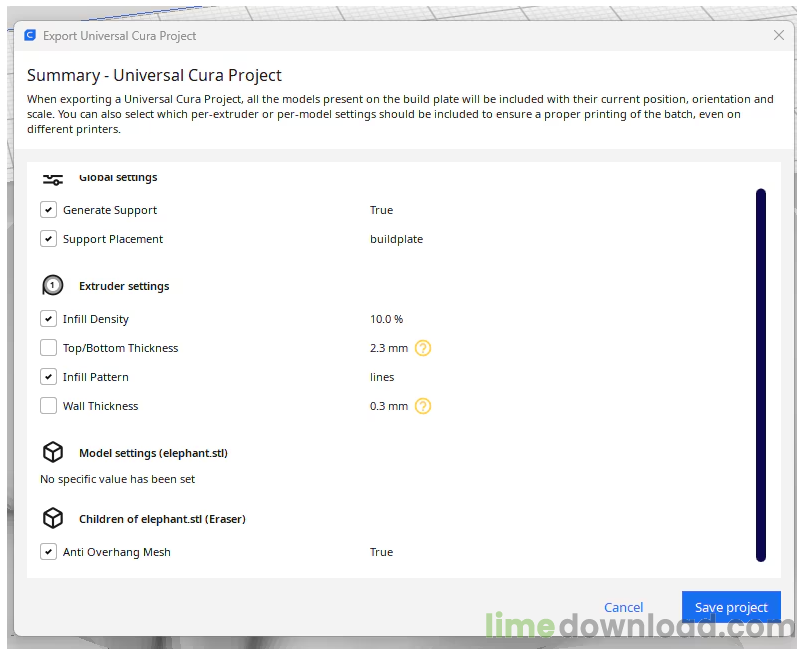The height and width of the screenshot is (657, 803).
Task: Click the Children of elephant.stl (Eraser) heading
Action: click(x=162, y=519)
